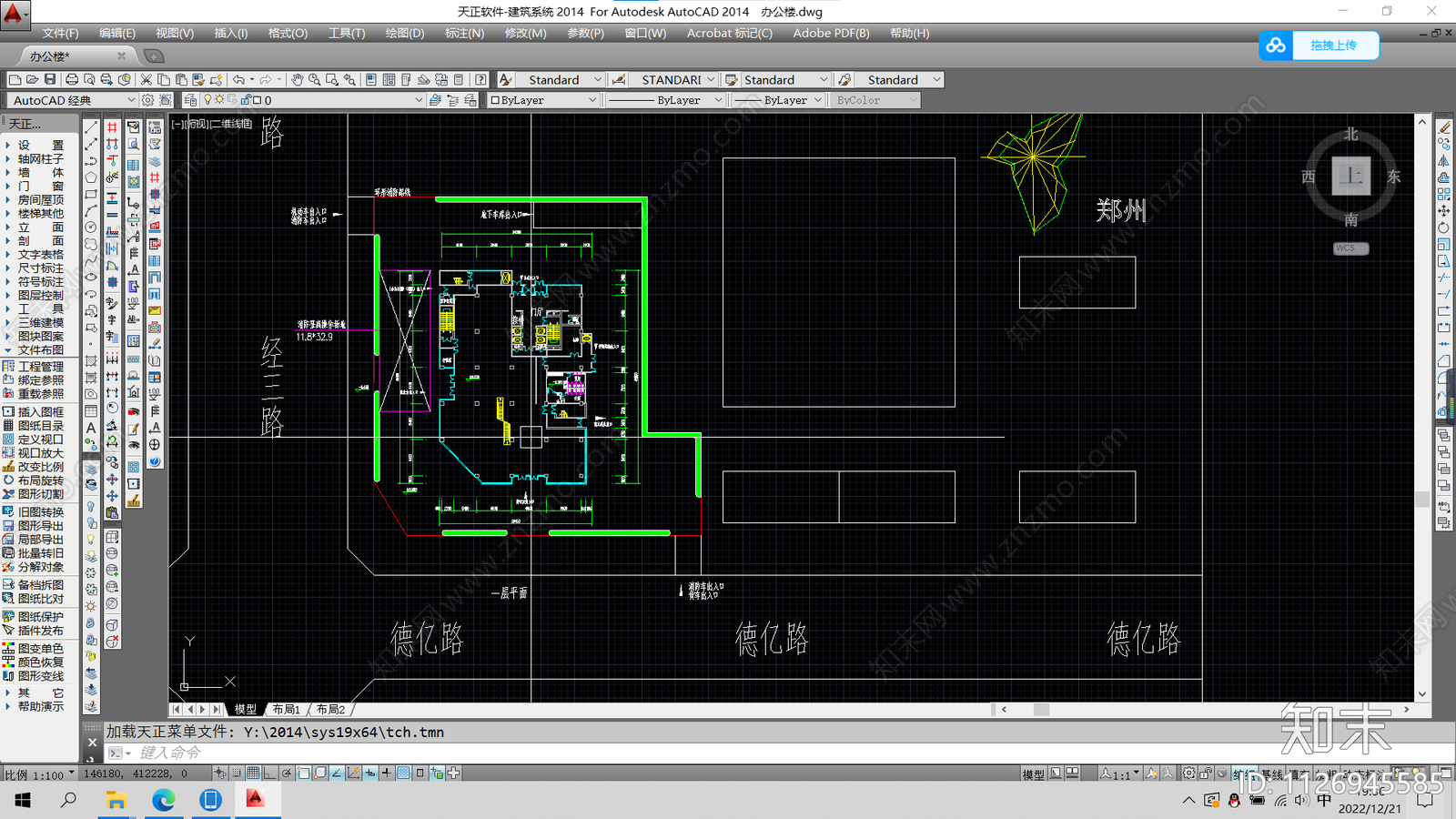Click the Cut scissors icon
This screenshot has width=1456, height=819.
(146, 80)
